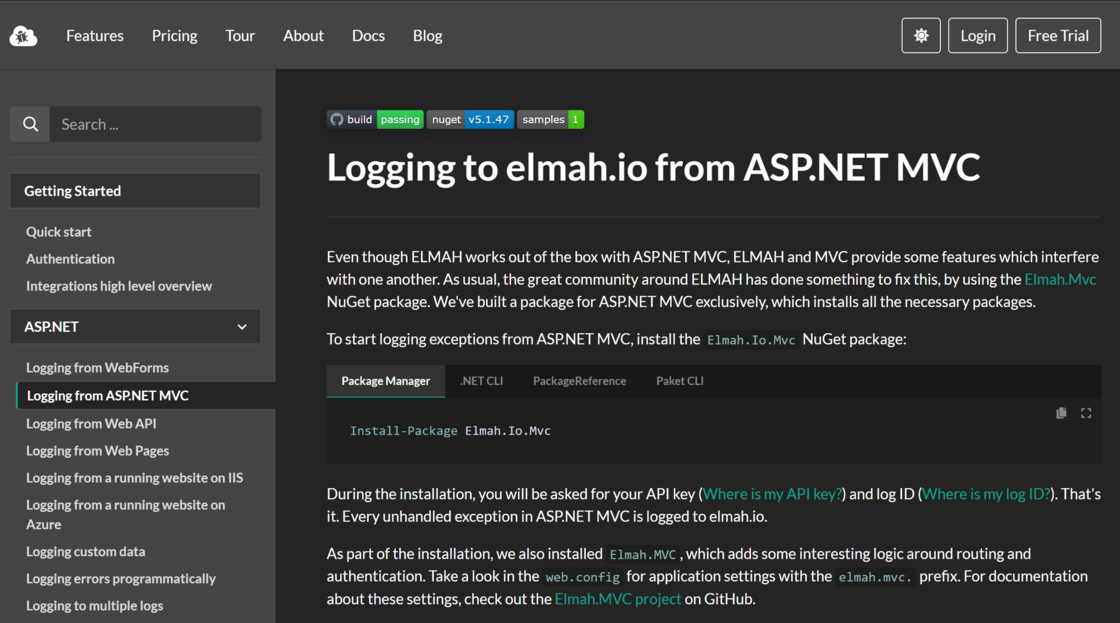Open the Getting Started section header
Screen dimensions: 1120x623
pos(135,191)
